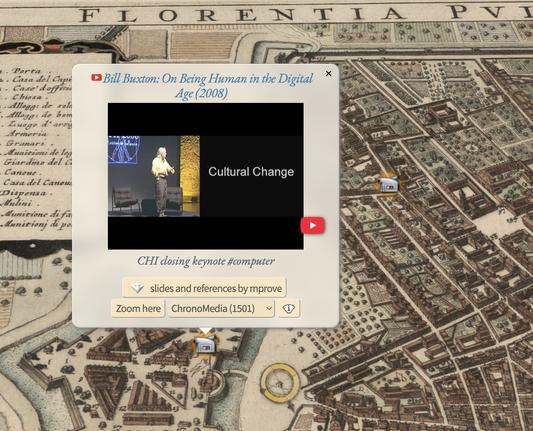Click the red YouTube play button
This screenshot has height=431, width=533.
(312, 225)
